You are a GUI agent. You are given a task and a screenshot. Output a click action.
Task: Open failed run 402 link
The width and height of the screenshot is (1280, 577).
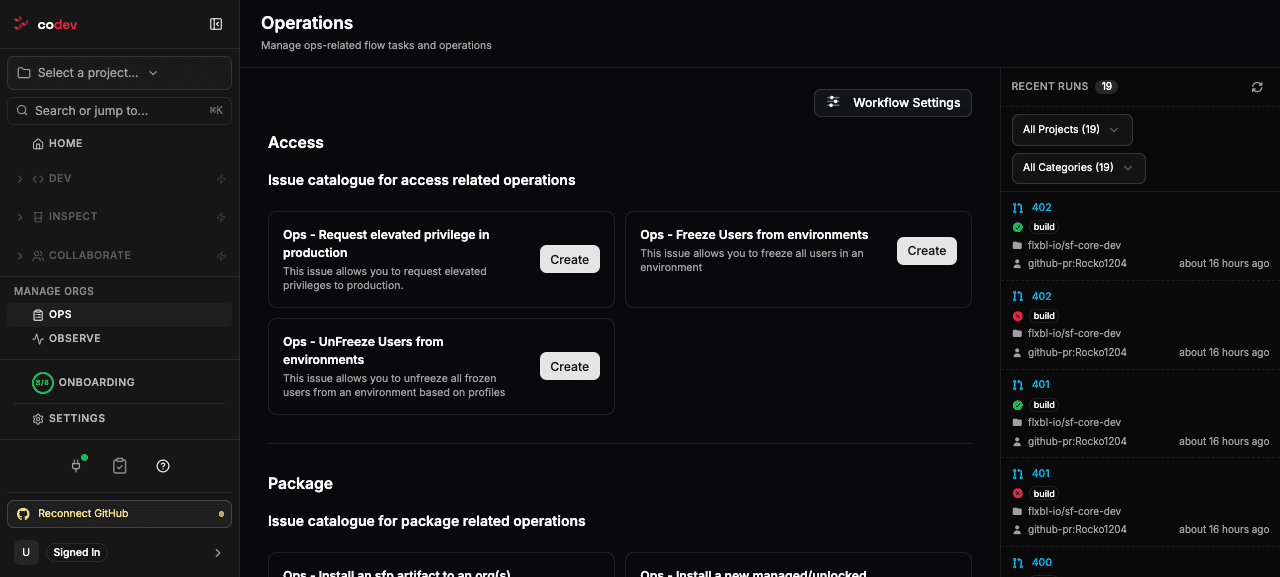coord(1042,297)
